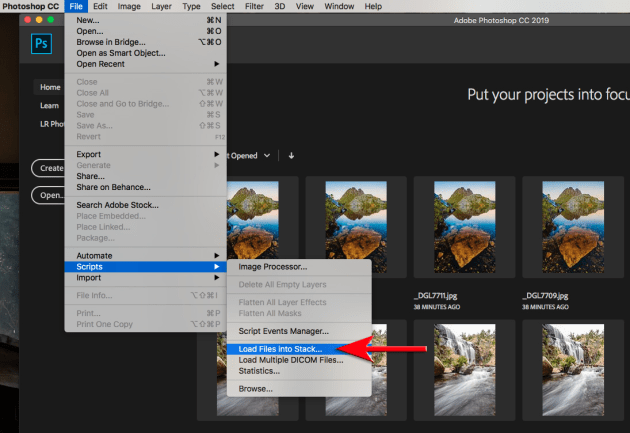Close the Photoshop window with red button
The height and width of the screenshot is (433, 630).
[x=28, y=20]
